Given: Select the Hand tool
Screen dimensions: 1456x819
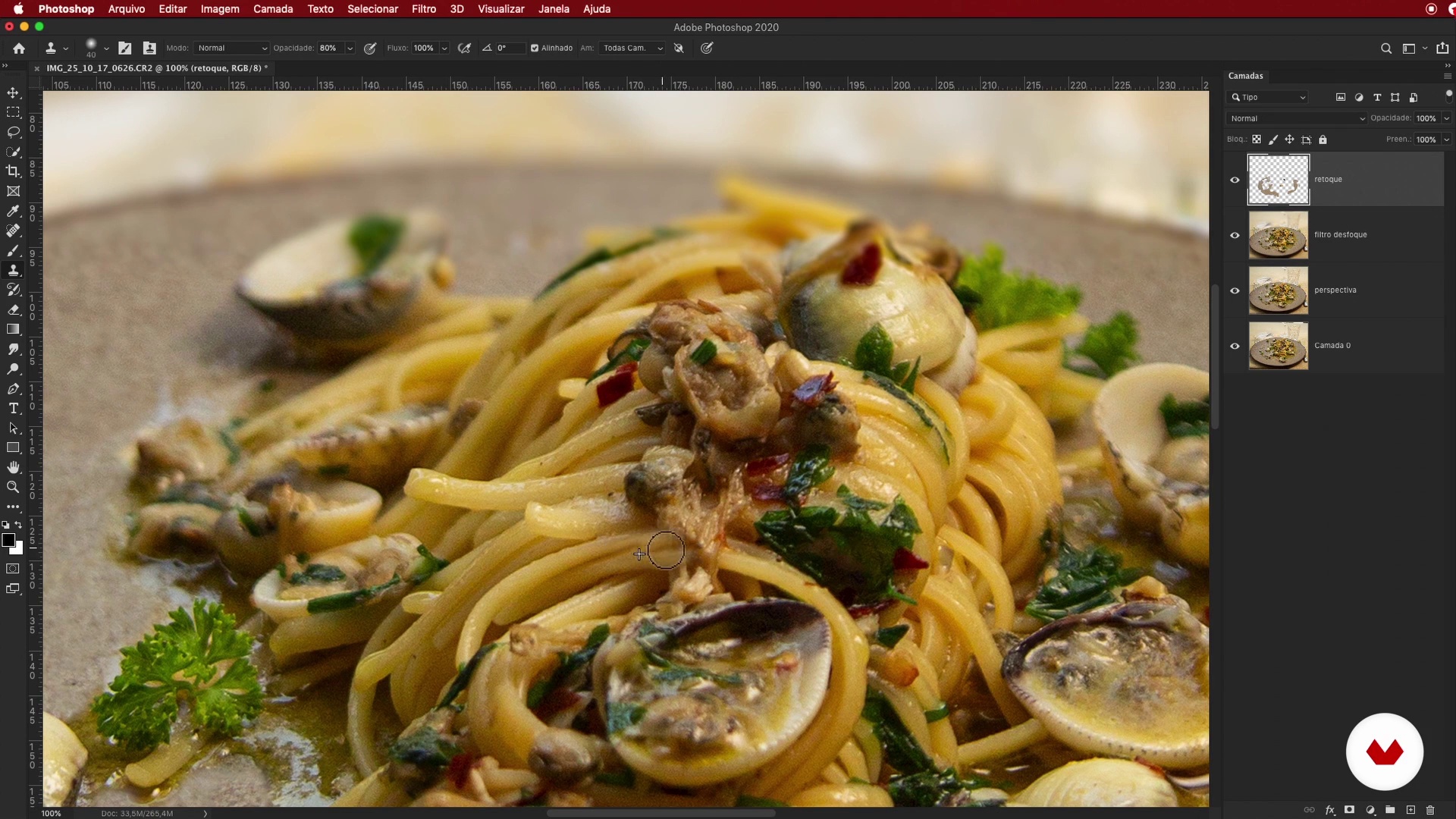Looking at the screenshot, I should coord(13,467).
